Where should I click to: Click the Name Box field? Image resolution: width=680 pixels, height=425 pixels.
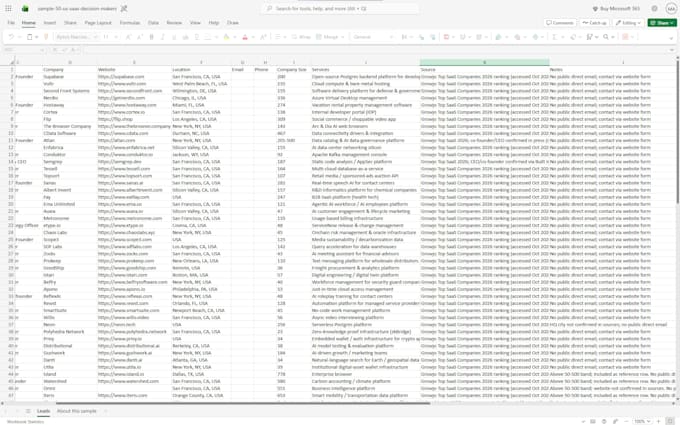24,50
